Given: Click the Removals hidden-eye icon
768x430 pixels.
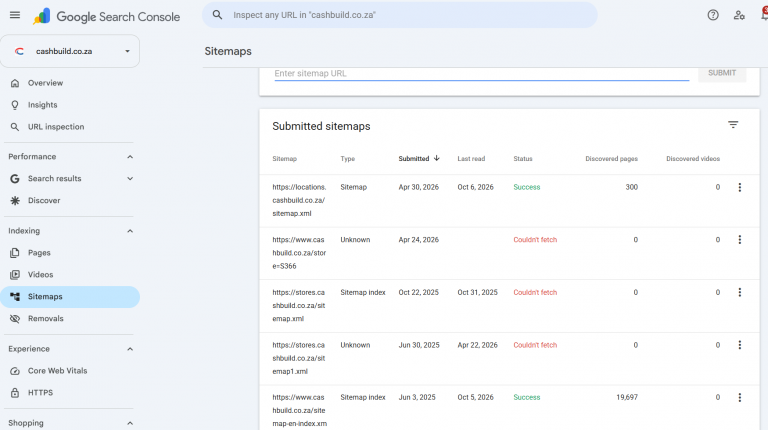Looking at the screenshot, I should pyautogui.click(x=15, y=318).
